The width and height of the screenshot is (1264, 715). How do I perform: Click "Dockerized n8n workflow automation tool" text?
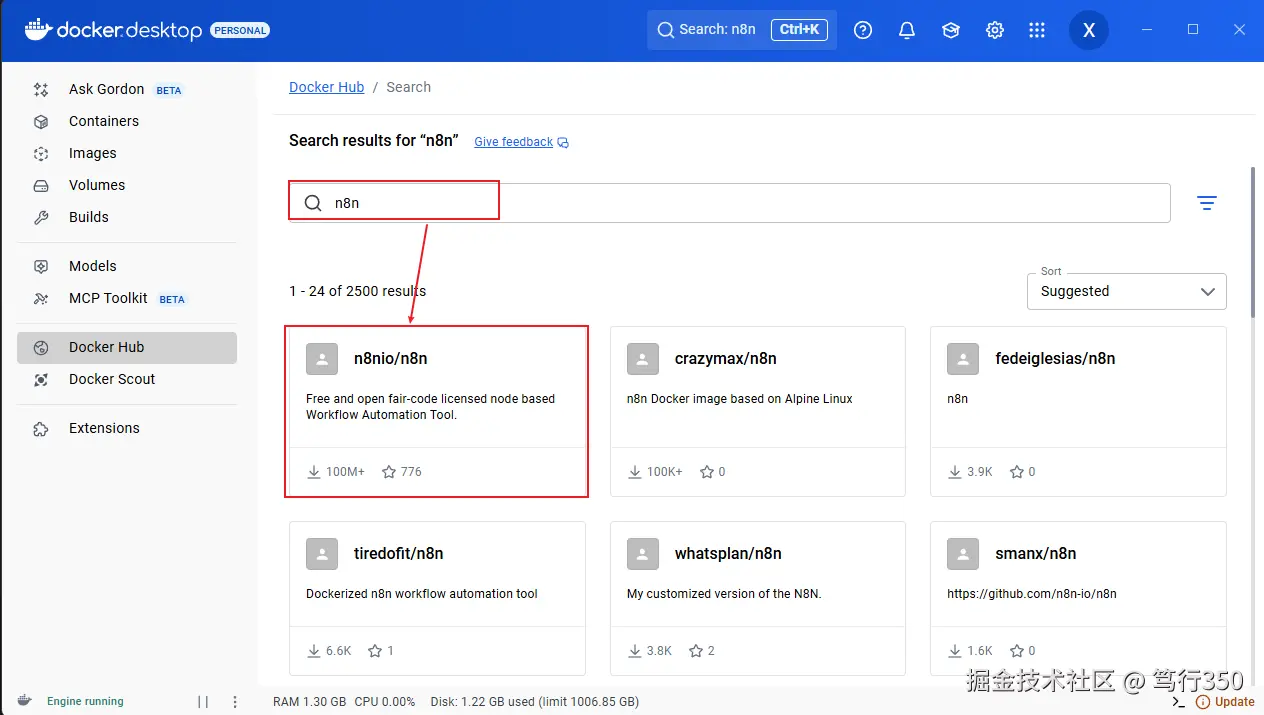(x=422, y=594)
